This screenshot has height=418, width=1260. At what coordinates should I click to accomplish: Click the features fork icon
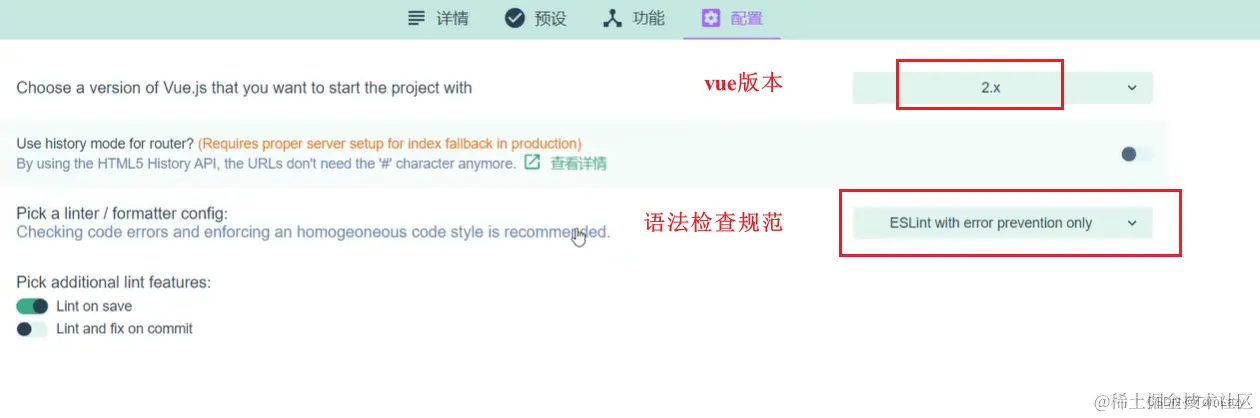613,18
